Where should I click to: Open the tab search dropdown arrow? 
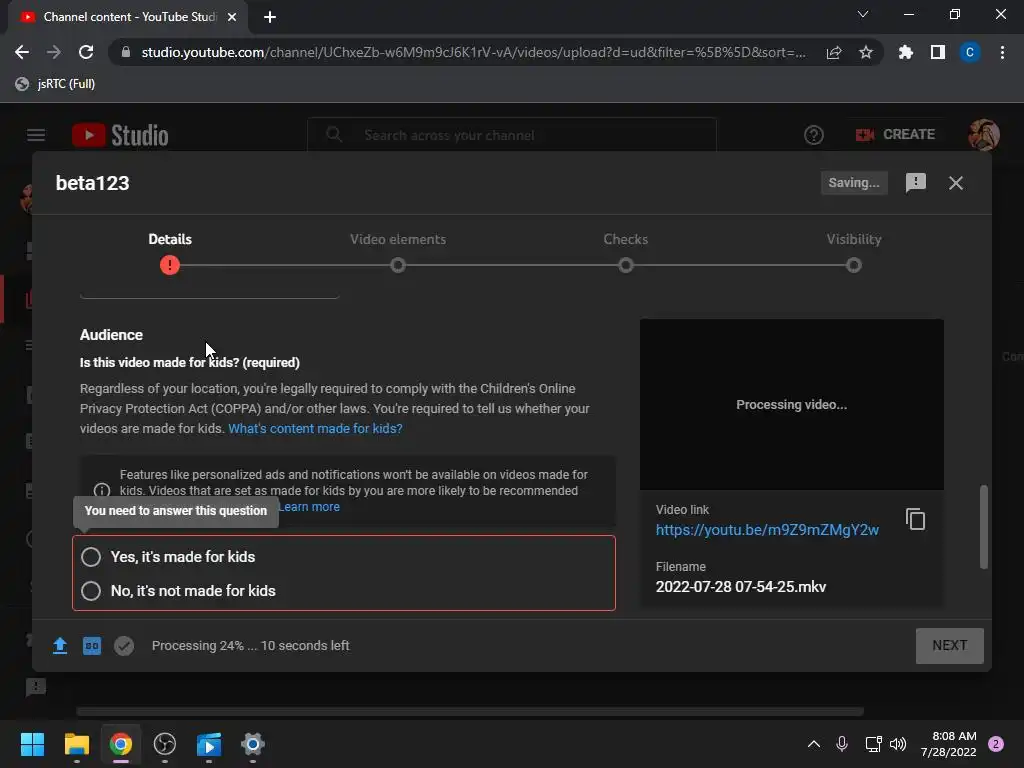pos(863,14)
